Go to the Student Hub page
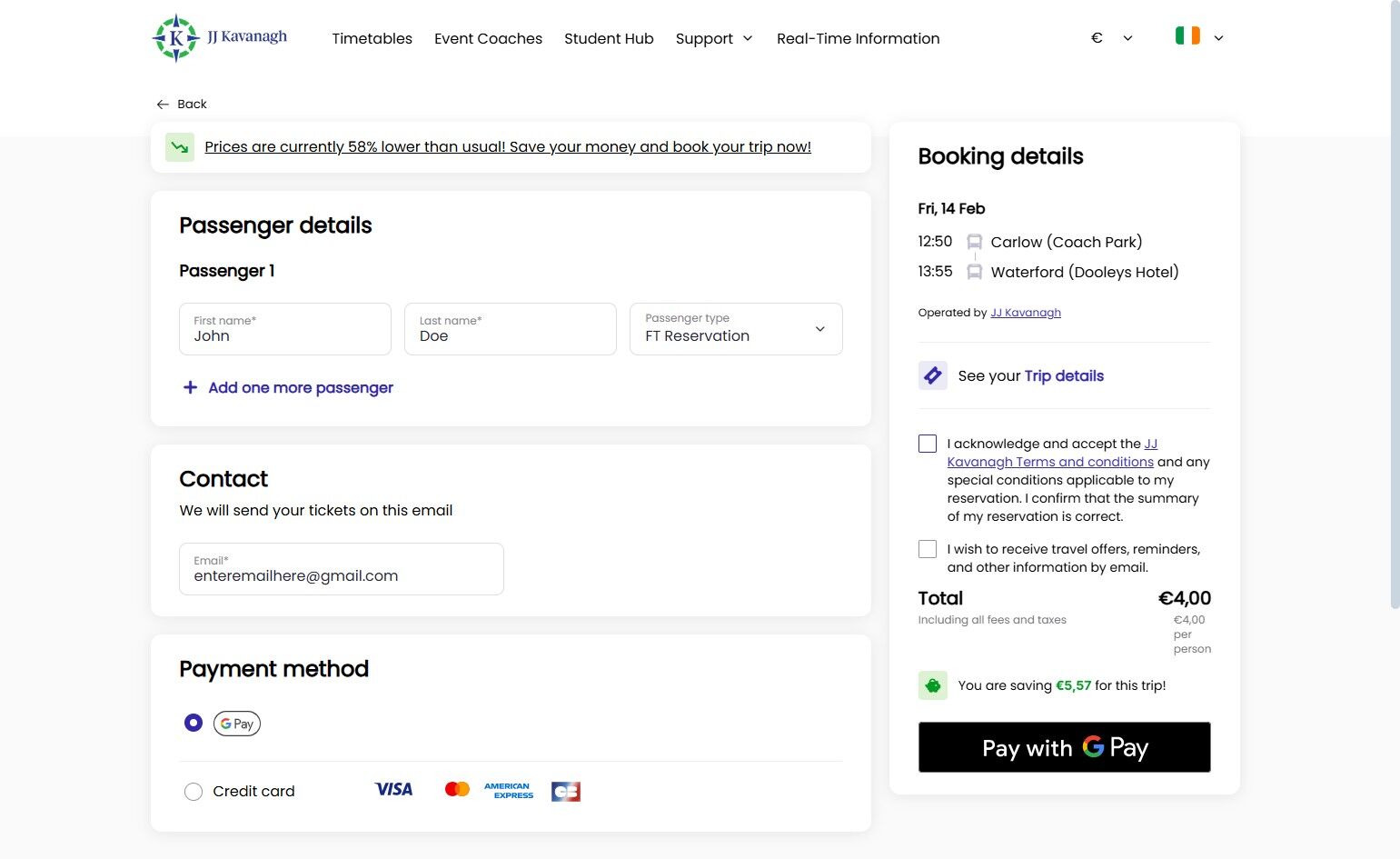 609,38
